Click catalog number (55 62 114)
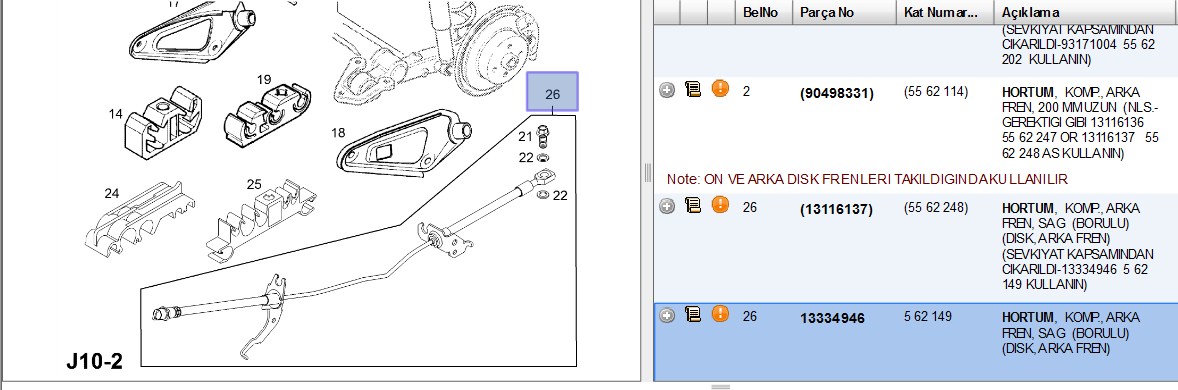 (x=936, y=92)
